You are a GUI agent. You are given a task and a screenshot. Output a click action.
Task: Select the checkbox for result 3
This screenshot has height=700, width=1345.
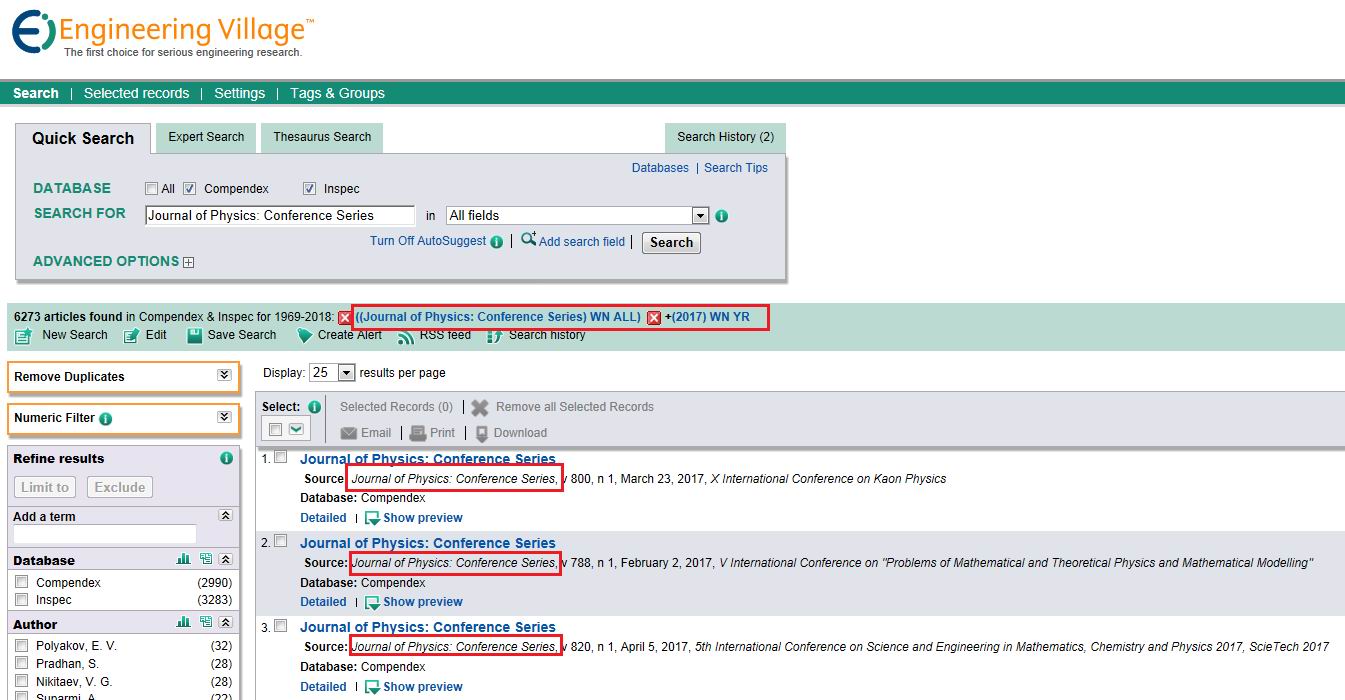point(281,626)
